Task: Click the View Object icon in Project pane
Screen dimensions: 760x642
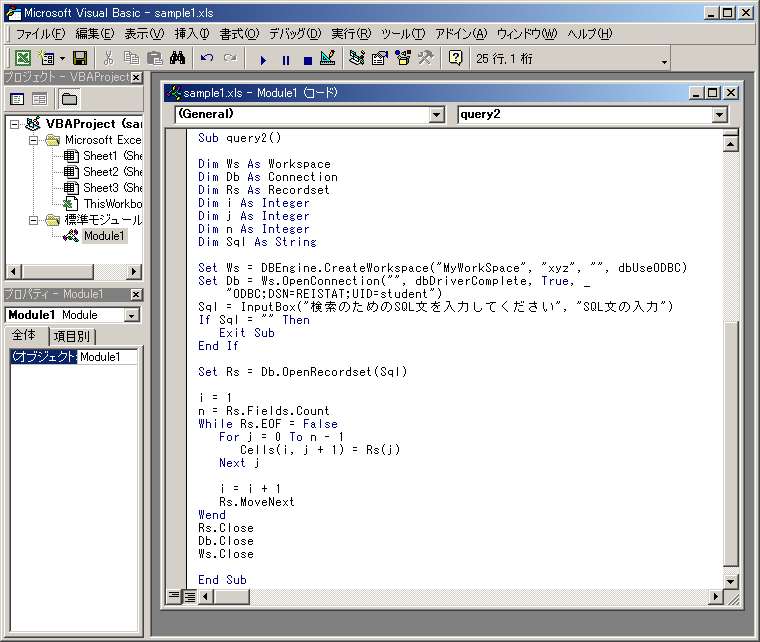Action: point(39,99)
